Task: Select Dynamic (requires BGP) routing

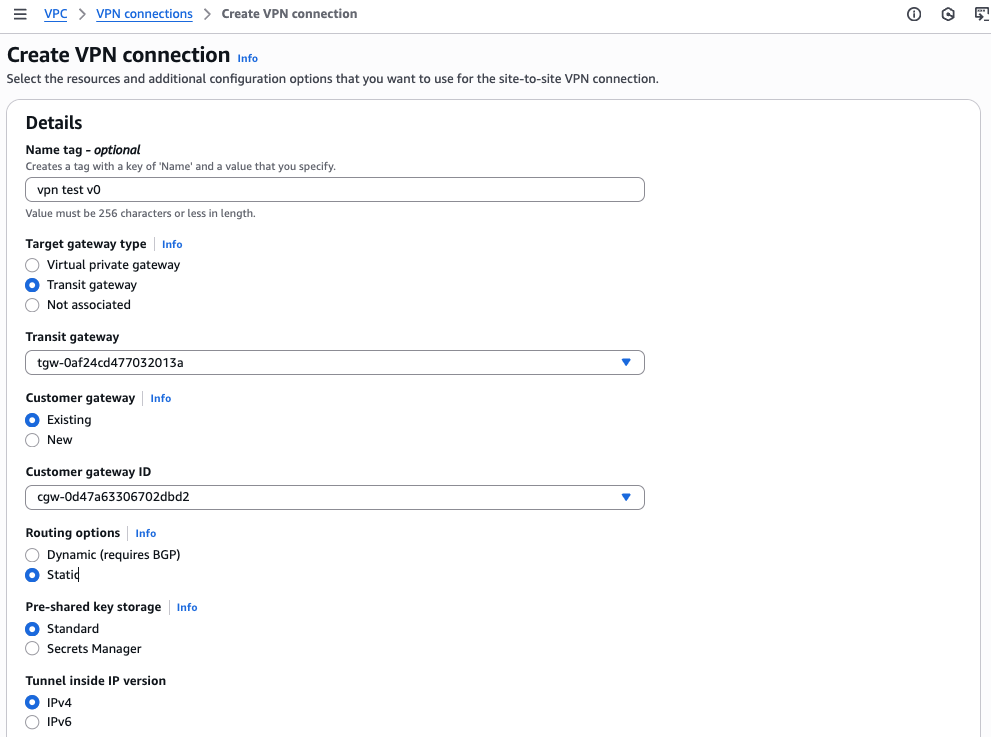Action: tap(33, 555)
